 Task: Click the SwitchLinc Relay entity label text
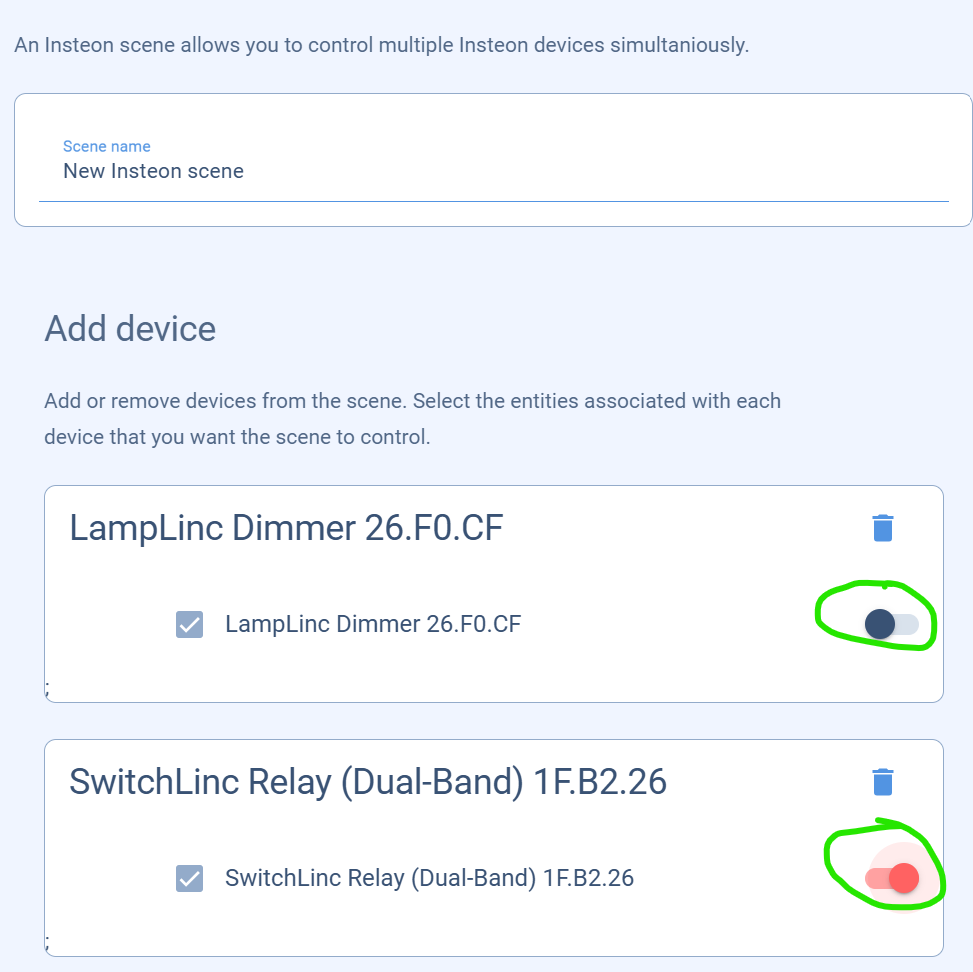[429, 879]
